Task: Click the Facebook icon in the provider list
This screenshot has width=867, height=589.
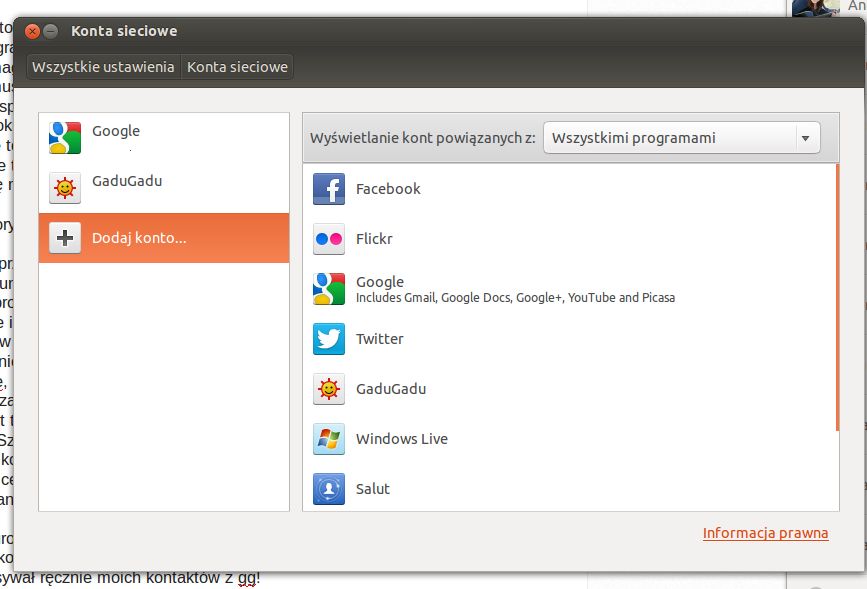Action: pyautogui.click(x=329, y=189)
